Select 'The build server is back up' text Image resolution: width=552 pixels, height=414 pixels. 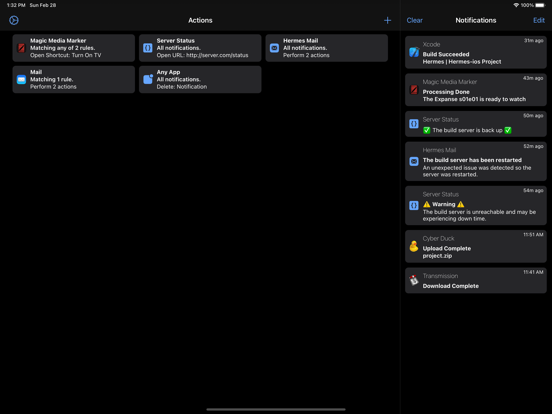pyautogui.click(x=468, y=130)
